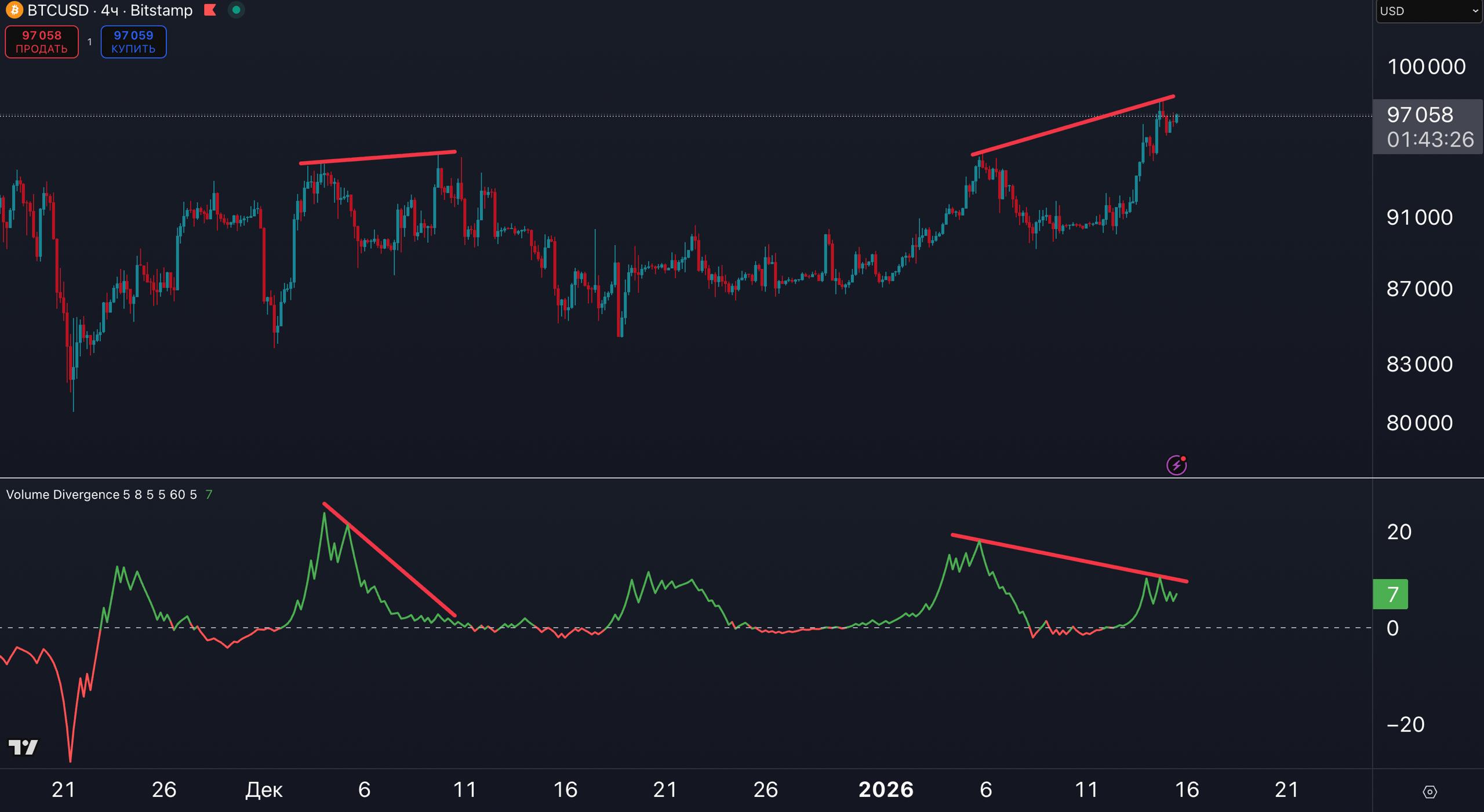
Task: Click the red flag icon beside Bitstamp
Action: (210, 10)
